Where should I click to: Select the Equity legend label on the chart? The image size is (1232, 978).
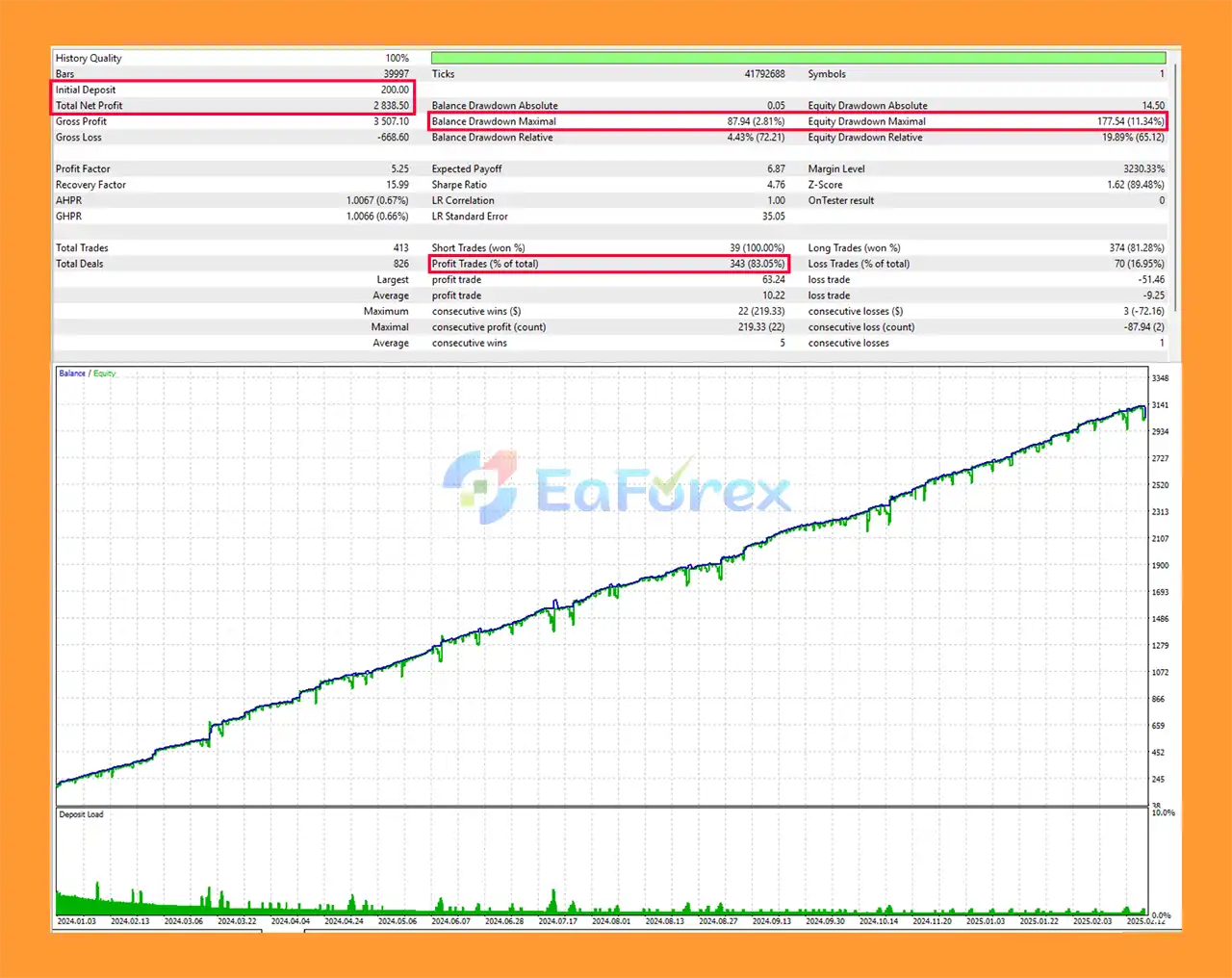[x=105, y=373]
